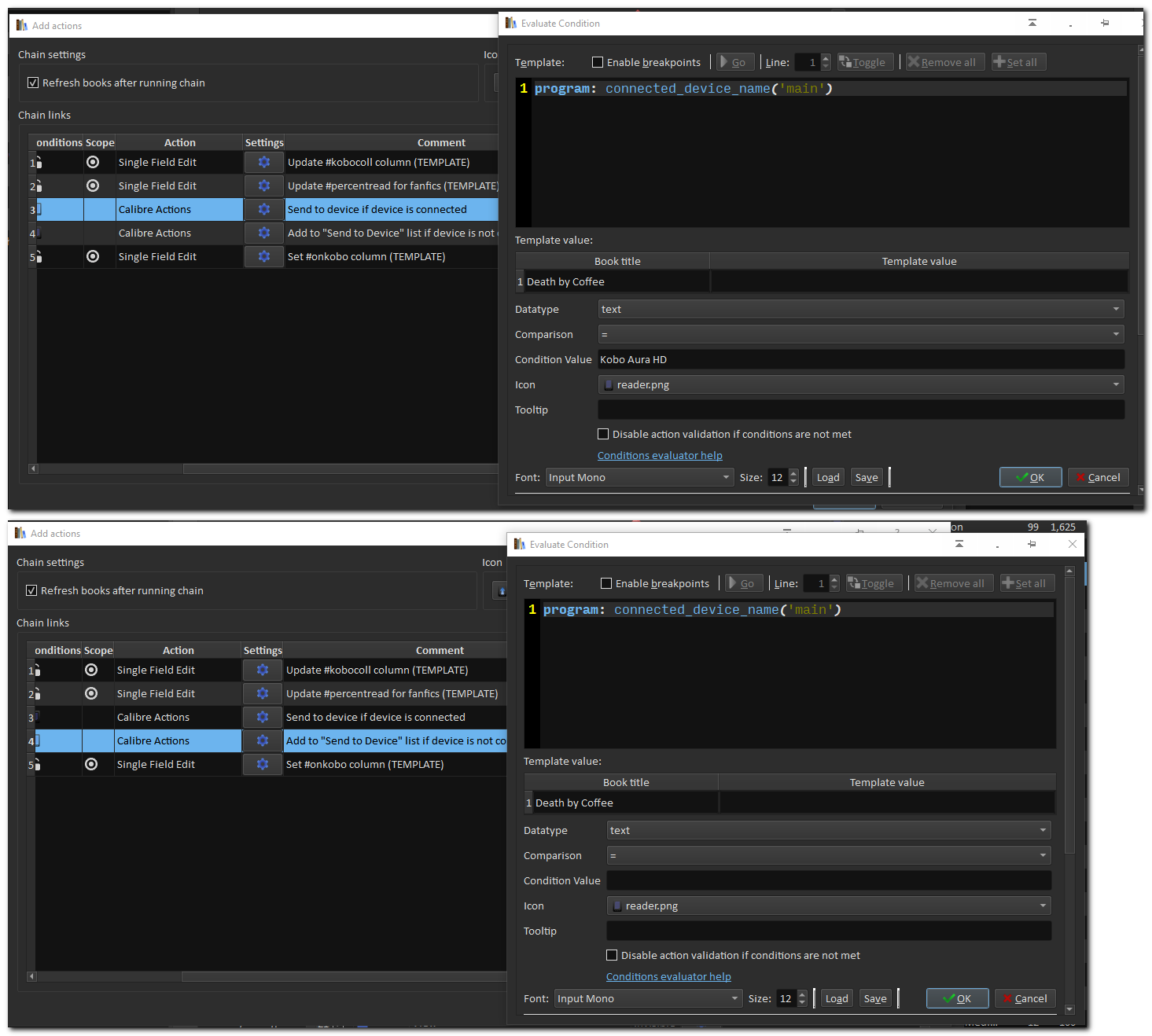1152x1036 pixels.
Task: Open Set #onkobo conditions icon, row 3 selected window
Action: 39,257
